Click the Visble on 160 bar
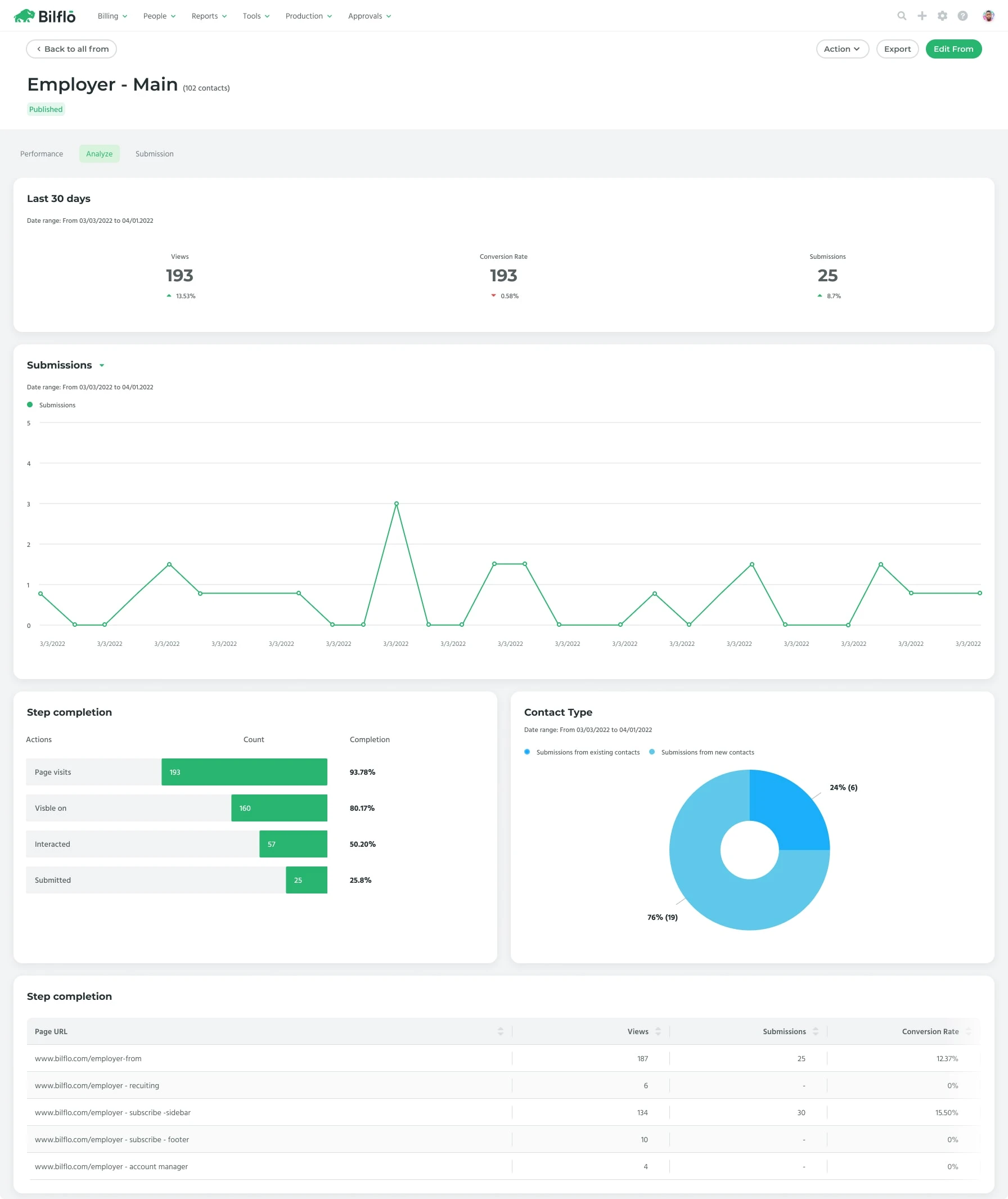 (x=279, y=808)
